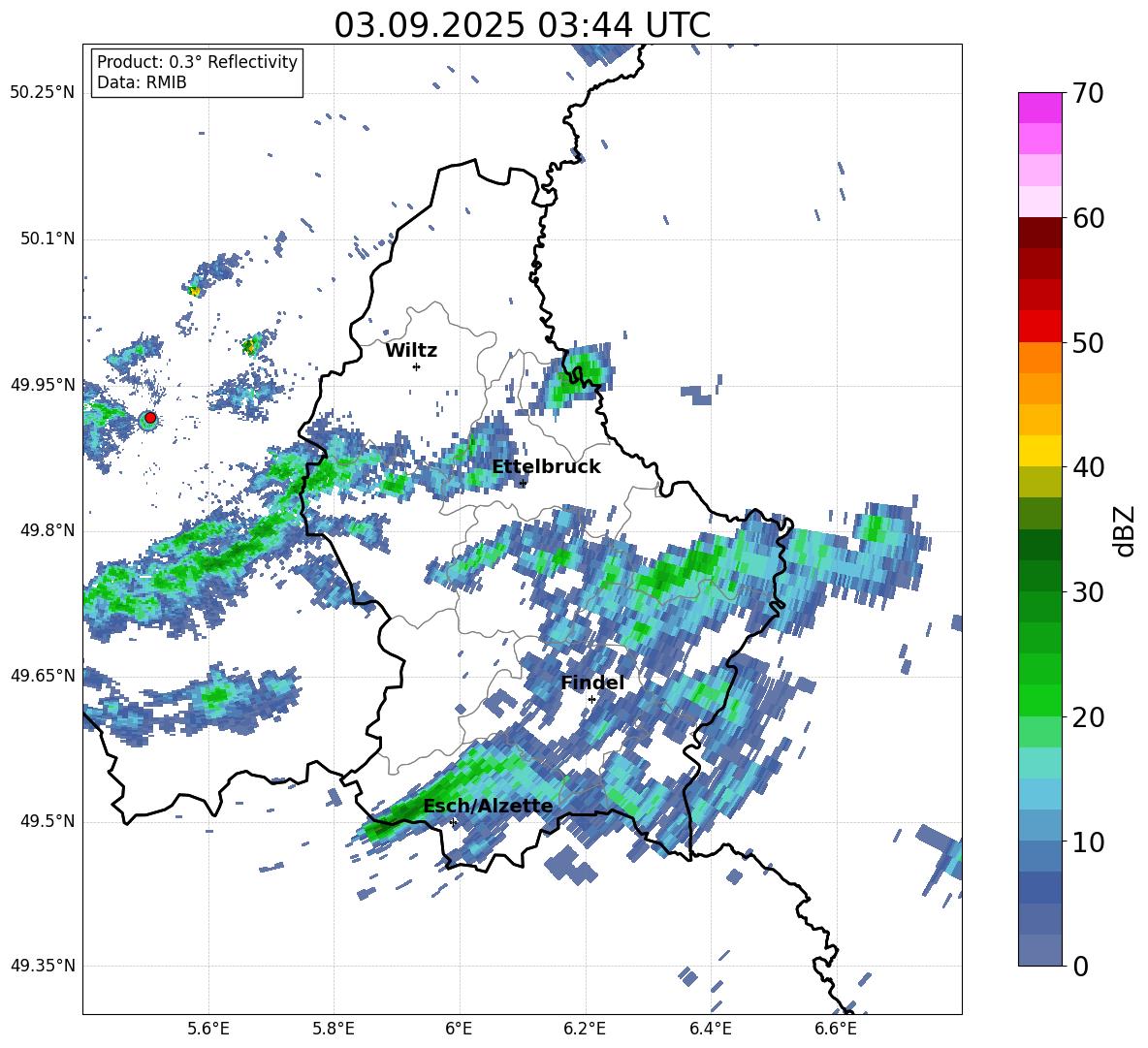Click the Ettelbruck cross marker
Image resolution: width=1148 pixels, height=1048 pixels.
523,483
